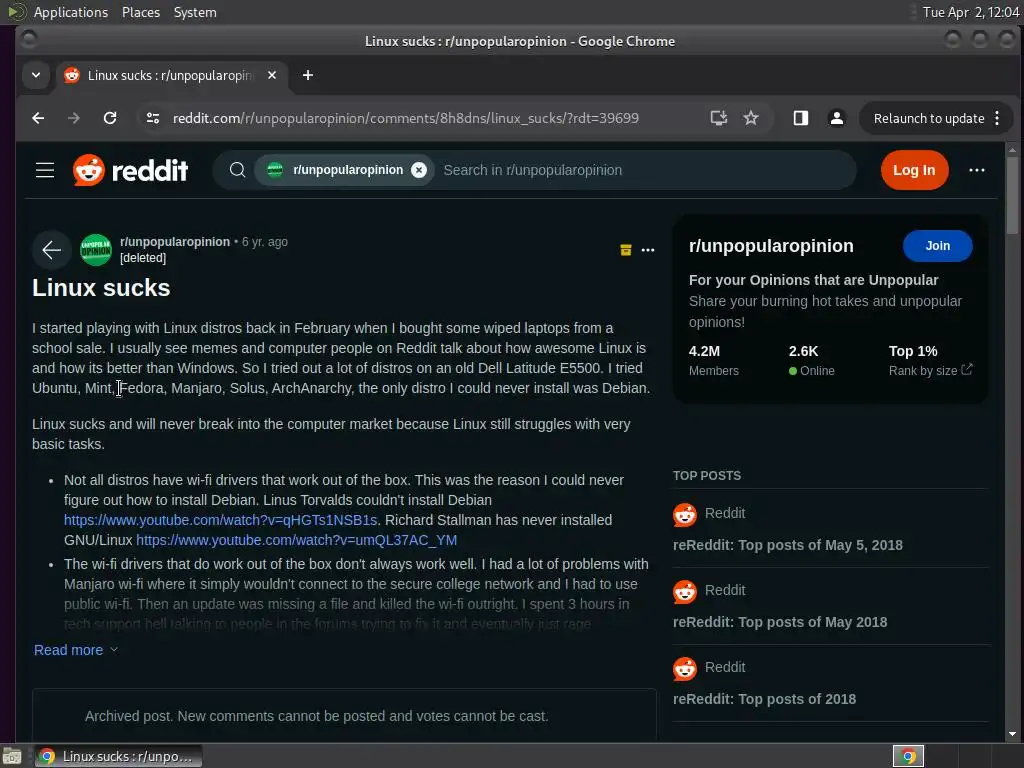
Task: Go back with the browser back arrow
Action: [38, 118]
